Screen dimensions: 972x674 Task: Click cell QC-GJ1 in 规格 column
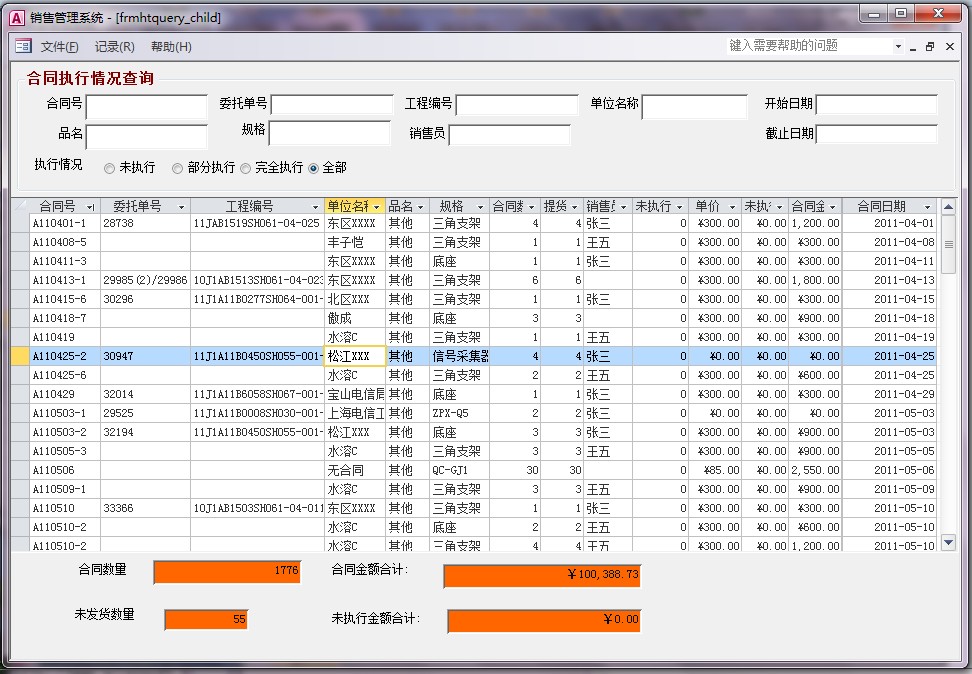tap(459, 471)
